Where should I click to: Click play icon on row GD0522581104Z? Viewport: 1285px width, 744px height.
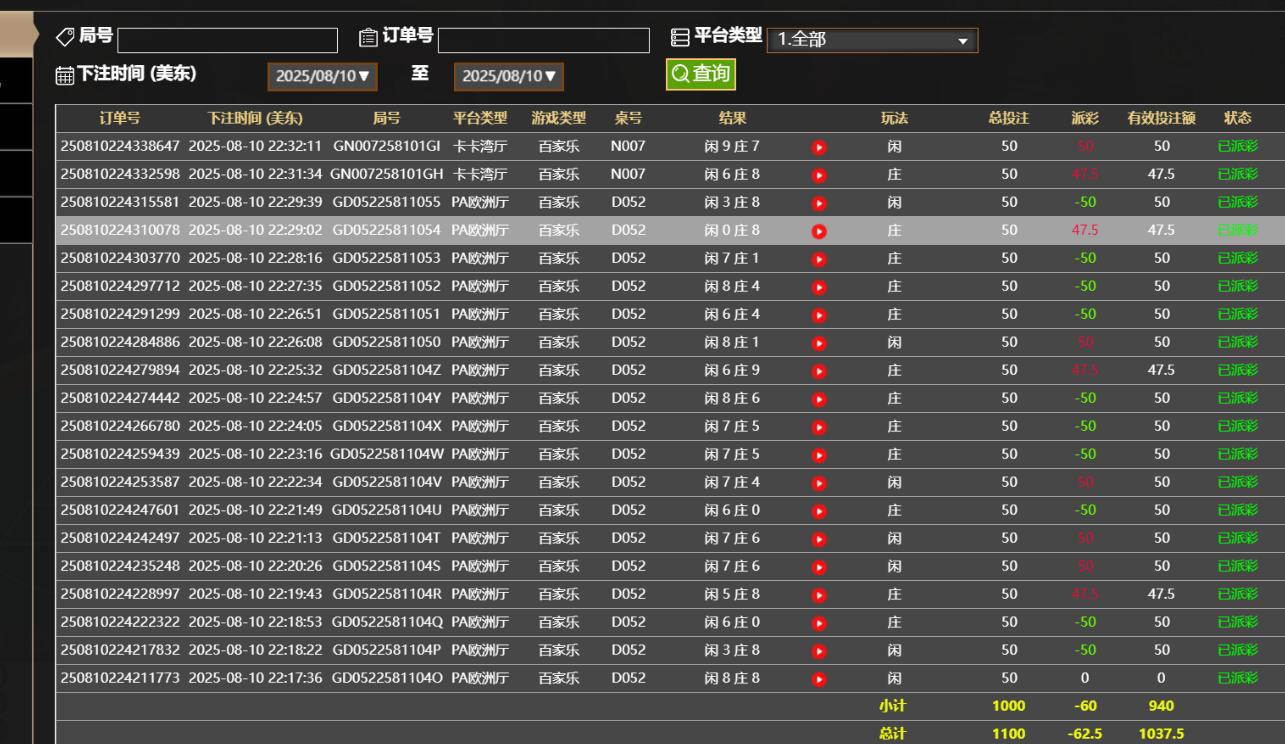coord(819,371)
